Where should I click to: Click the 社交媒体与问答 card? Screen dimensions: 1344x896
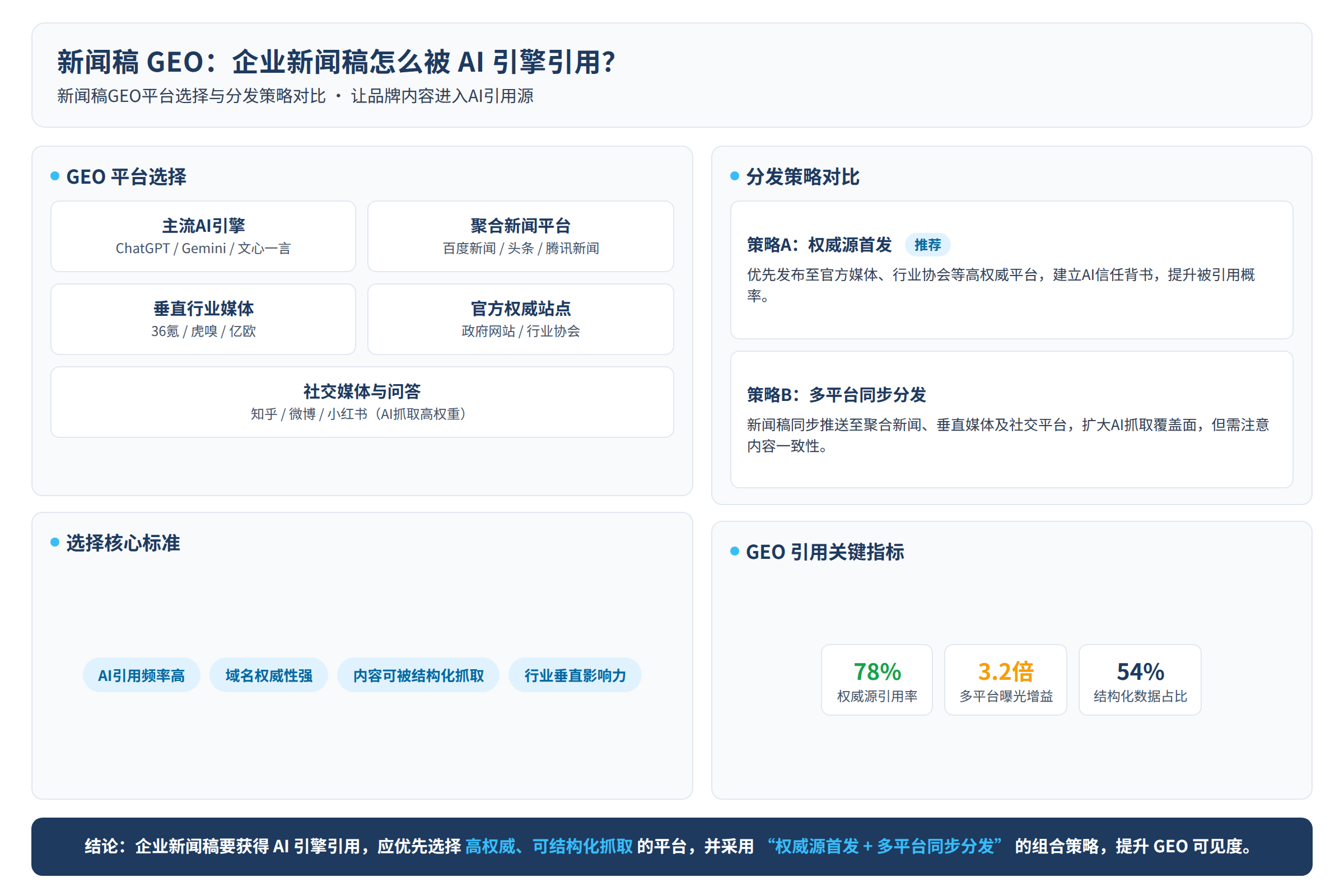[362, 402]
